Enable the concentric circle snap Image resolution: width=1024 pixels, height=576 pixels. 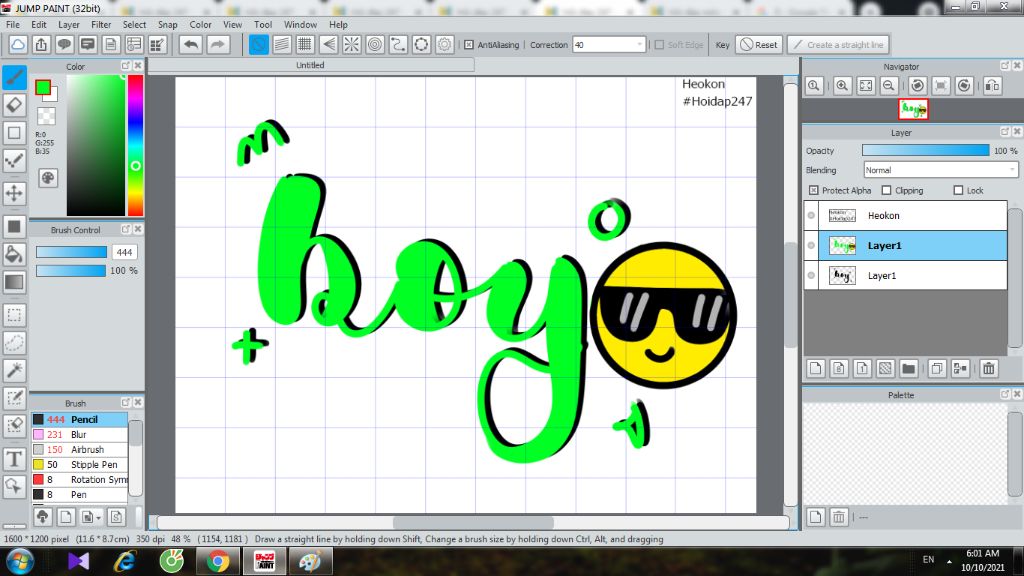coord(375,44)
